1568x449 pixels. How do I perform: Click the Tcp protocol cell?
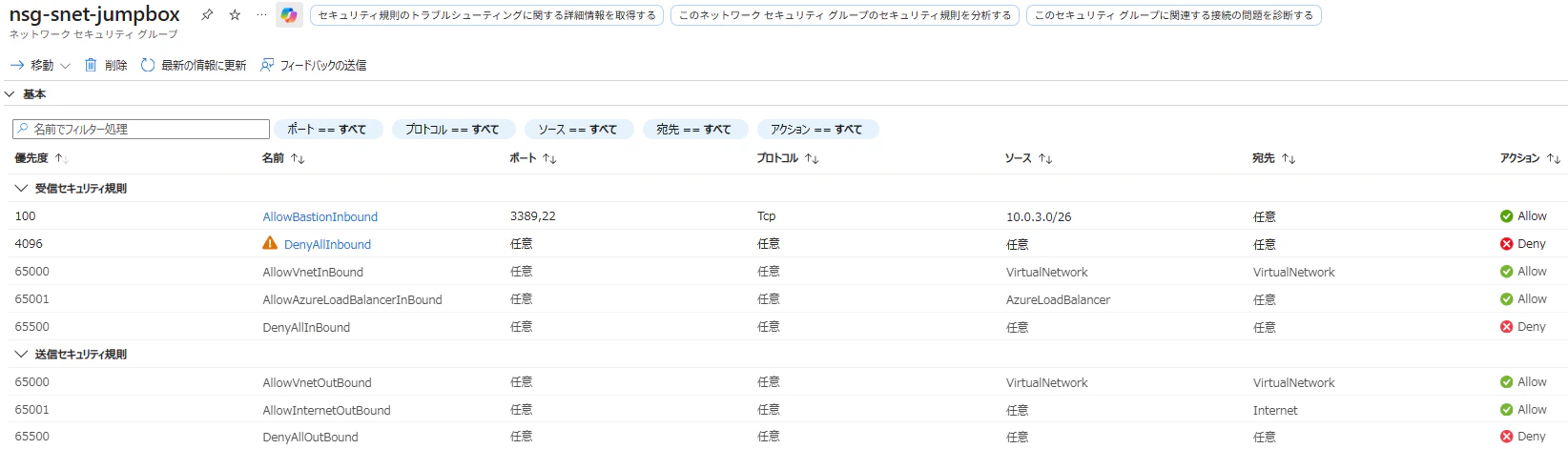[767, 216]
